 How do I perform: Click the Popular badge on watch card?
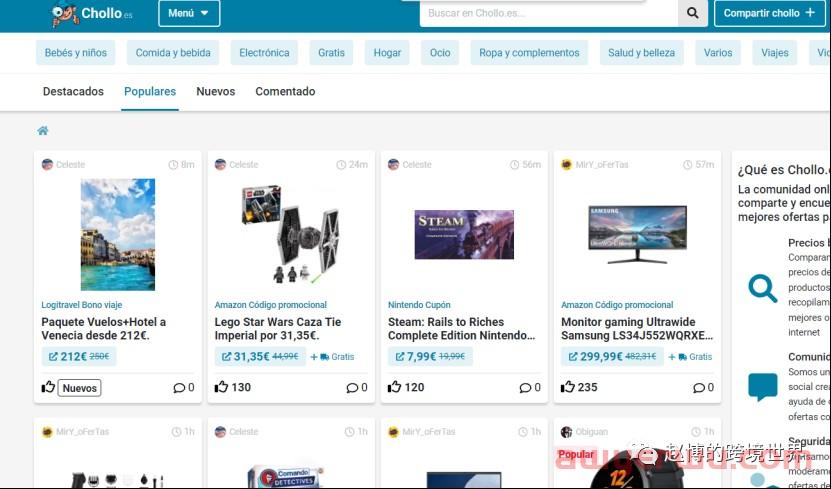(576, 455)
